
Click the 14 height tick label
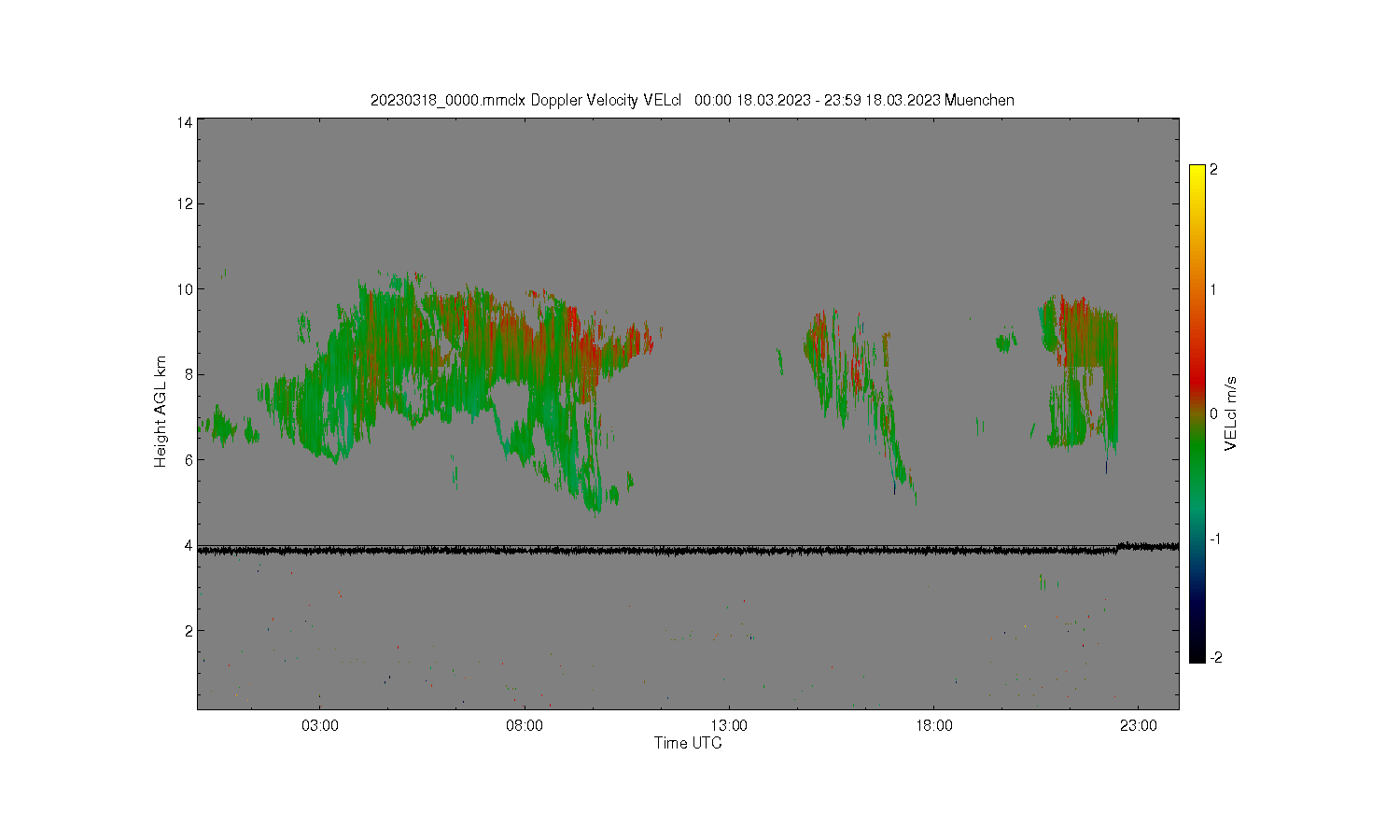pyautogui.click(x=184, y=122)
